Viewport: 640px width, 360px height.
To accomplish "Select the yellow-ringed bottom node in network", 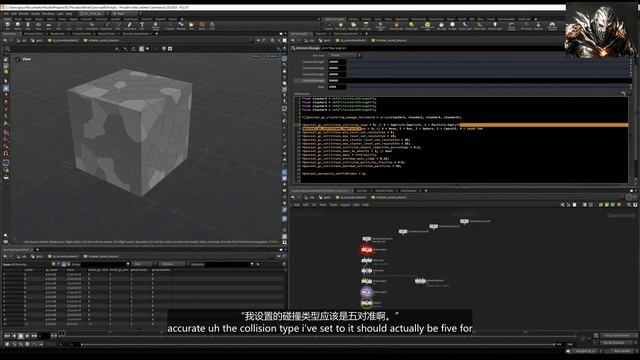I will pyautogui.click(x=367, y=303).
